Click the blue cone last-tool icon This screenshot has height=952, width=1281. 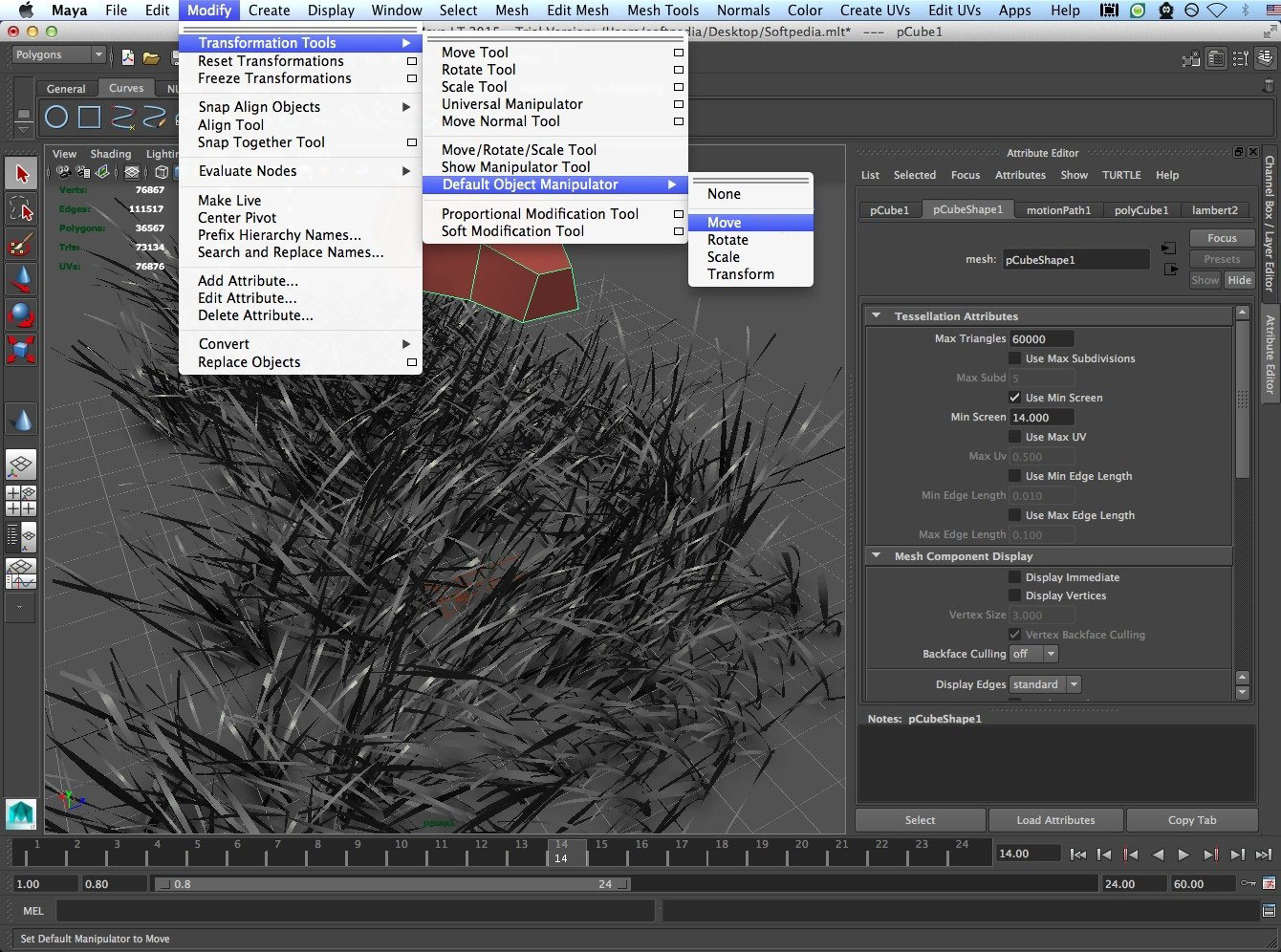click(21, 420)
